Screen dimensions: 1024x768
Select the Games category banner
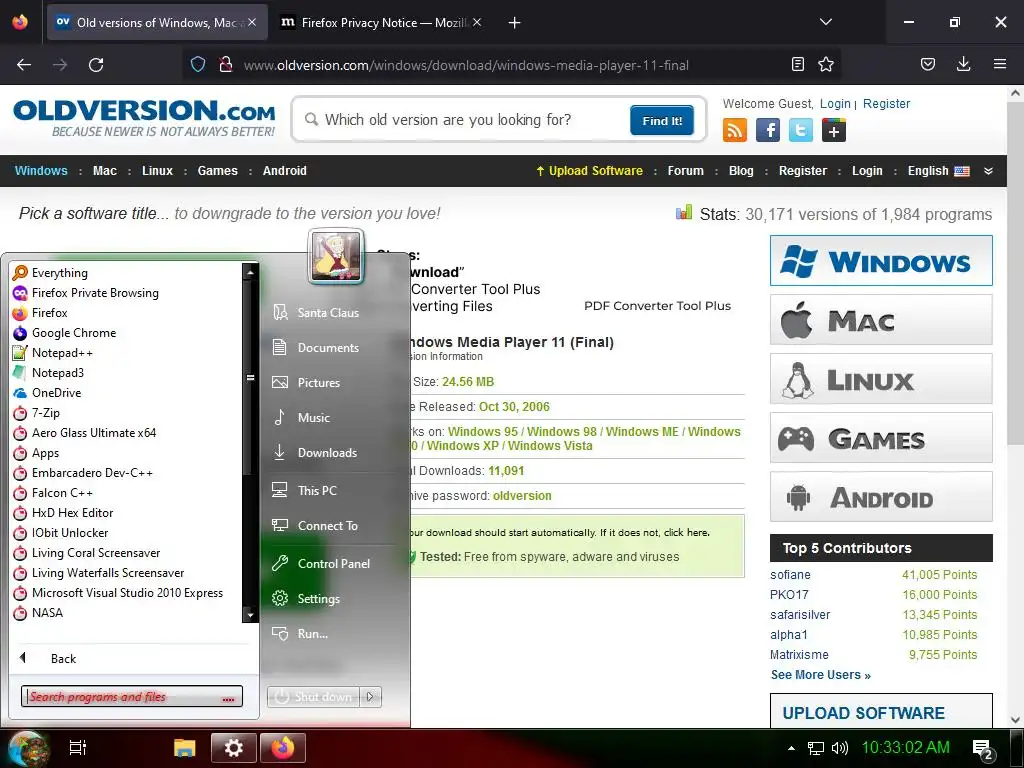[881, 438]
